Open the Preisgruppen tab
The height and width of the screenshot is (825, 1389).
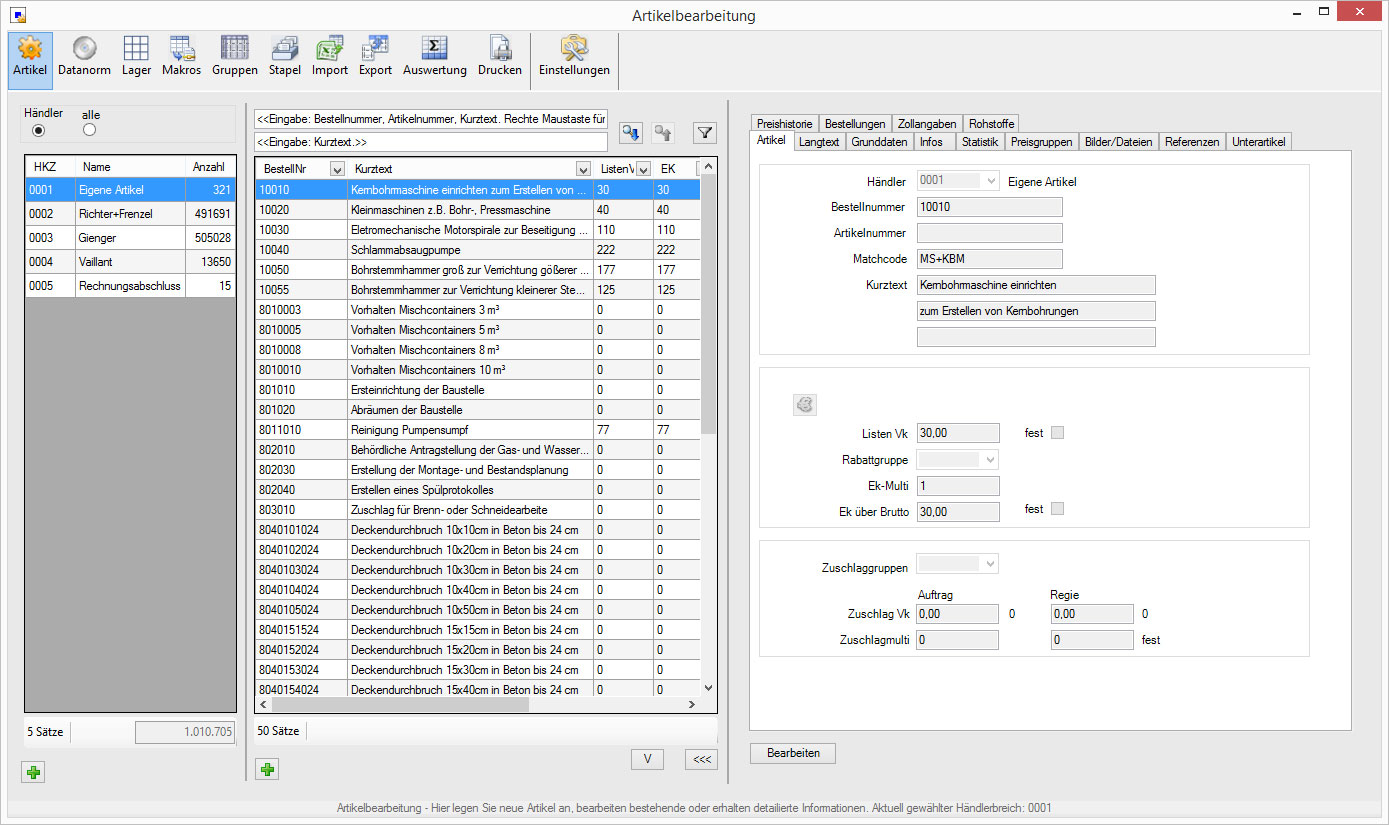tap(1041, 142)
